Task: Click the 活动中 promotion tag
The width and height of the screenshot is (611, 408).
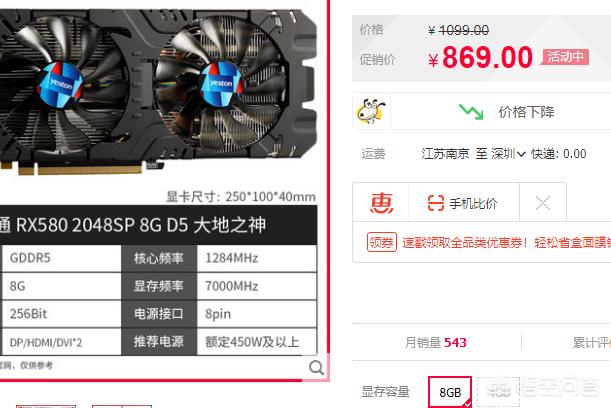Action: tap(565, 57)
